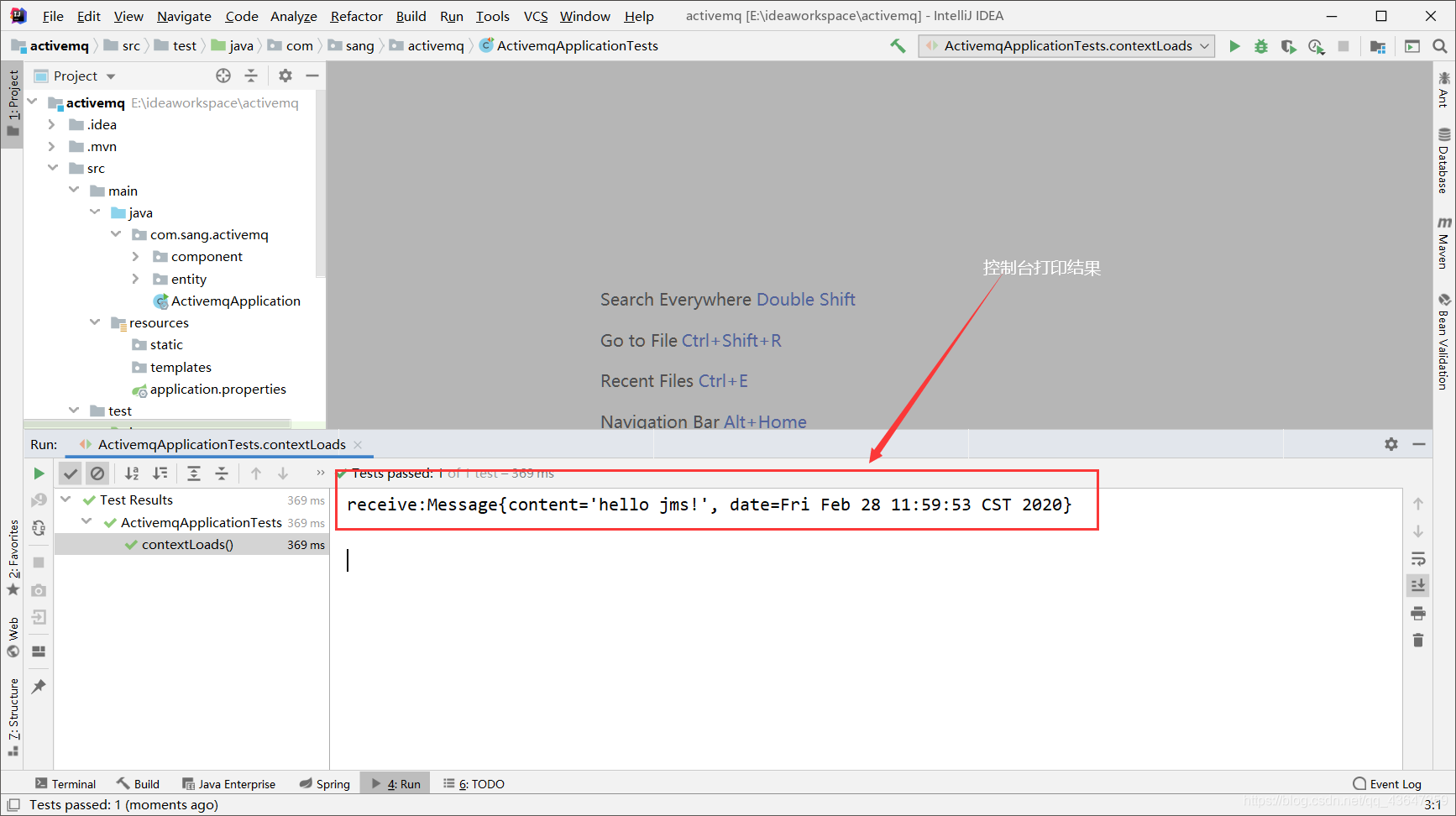Screen dimensions: 1456x816
Task: Switch to Terminal tool window
Action: point(65,784)
